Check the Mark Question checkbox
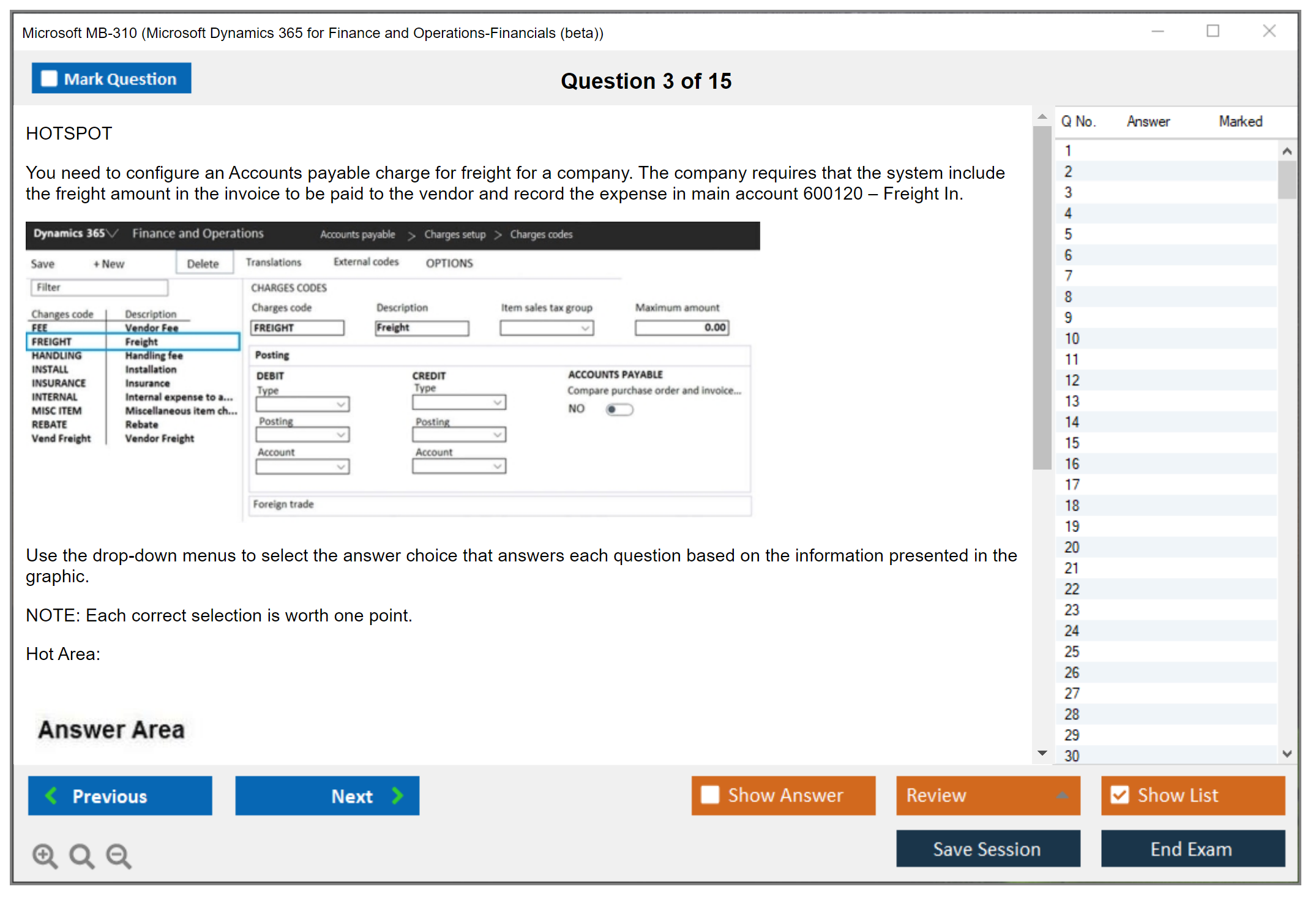This screenshot has width=1316, height=900. [49, 78]
